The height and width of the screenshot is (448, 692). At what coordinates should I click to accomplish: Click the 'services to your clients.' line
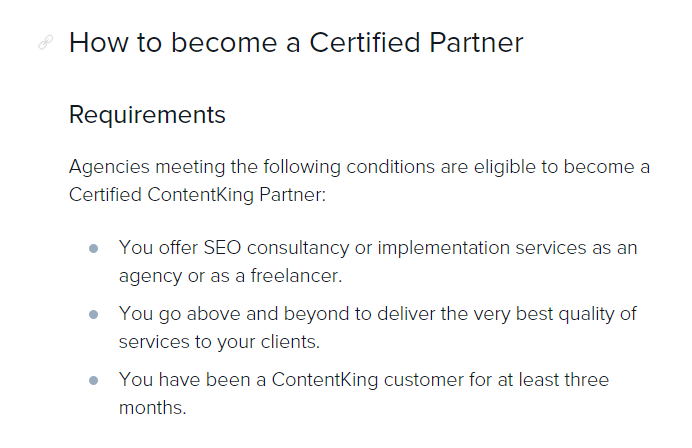(219, 342)
